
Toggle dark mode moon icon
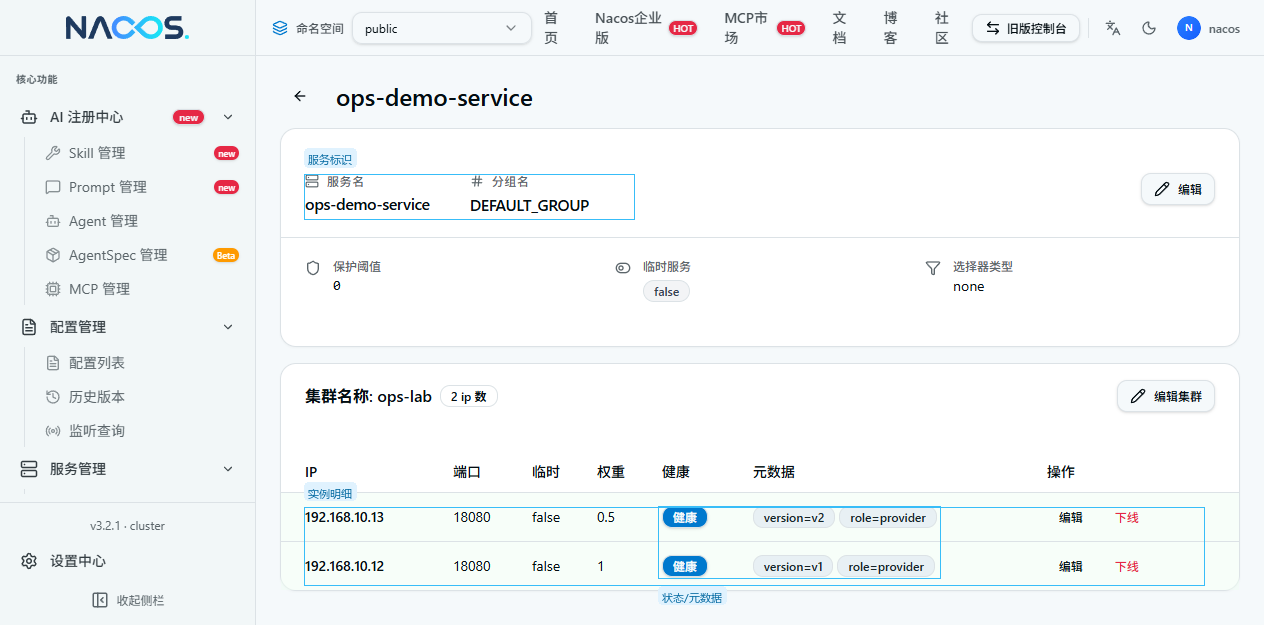point(1149,28)
